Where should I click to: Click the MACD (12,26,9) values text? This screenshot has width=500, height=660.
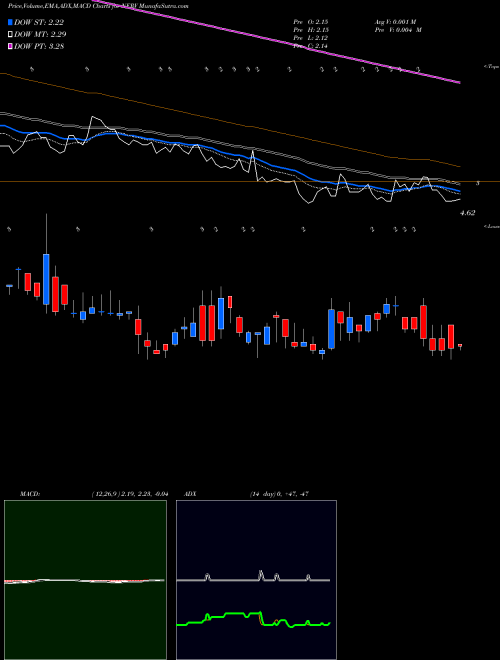point(129,494)
